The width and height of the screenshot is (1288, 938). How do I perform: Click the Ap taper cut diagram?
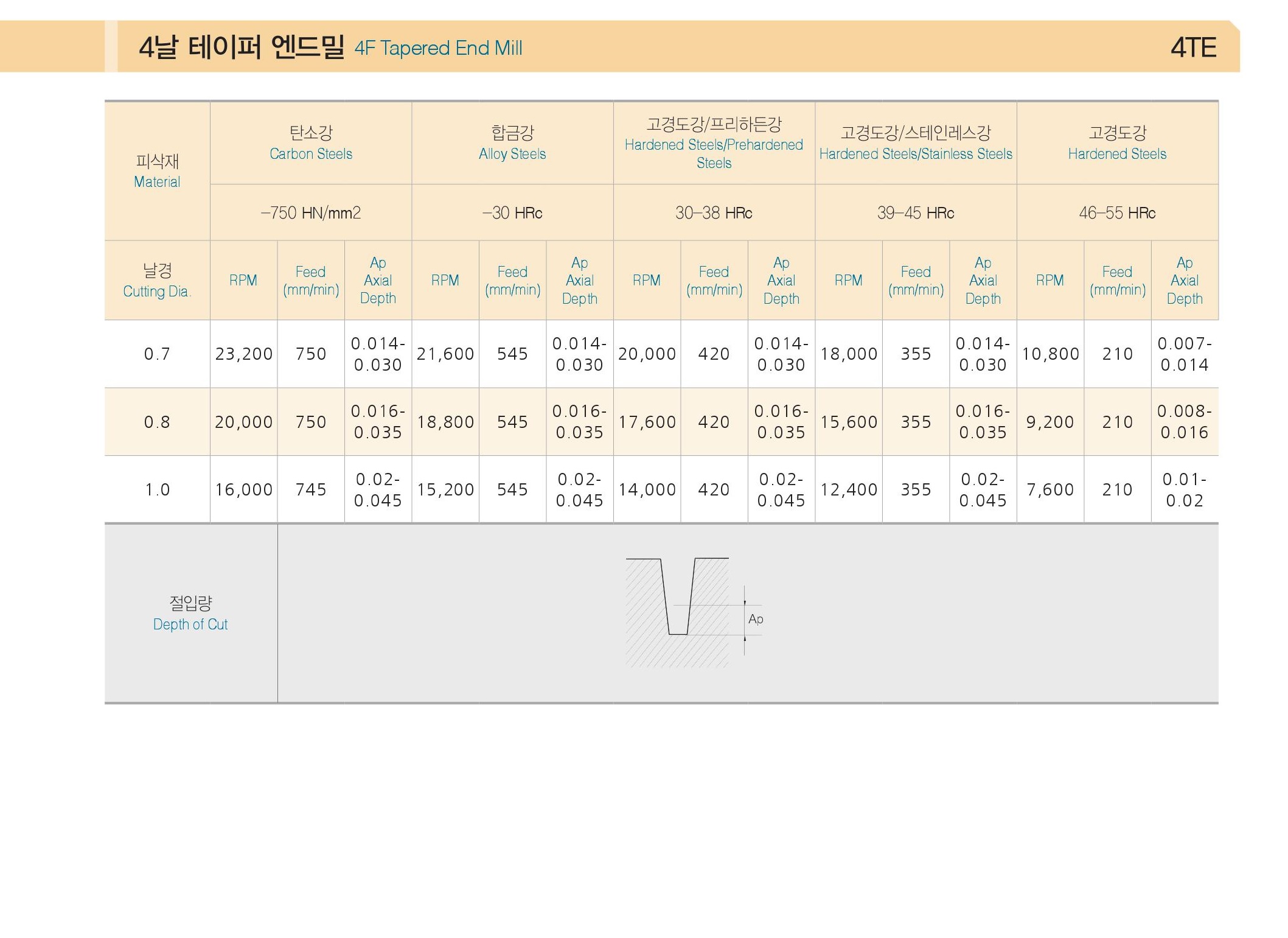tap(694, 612)
